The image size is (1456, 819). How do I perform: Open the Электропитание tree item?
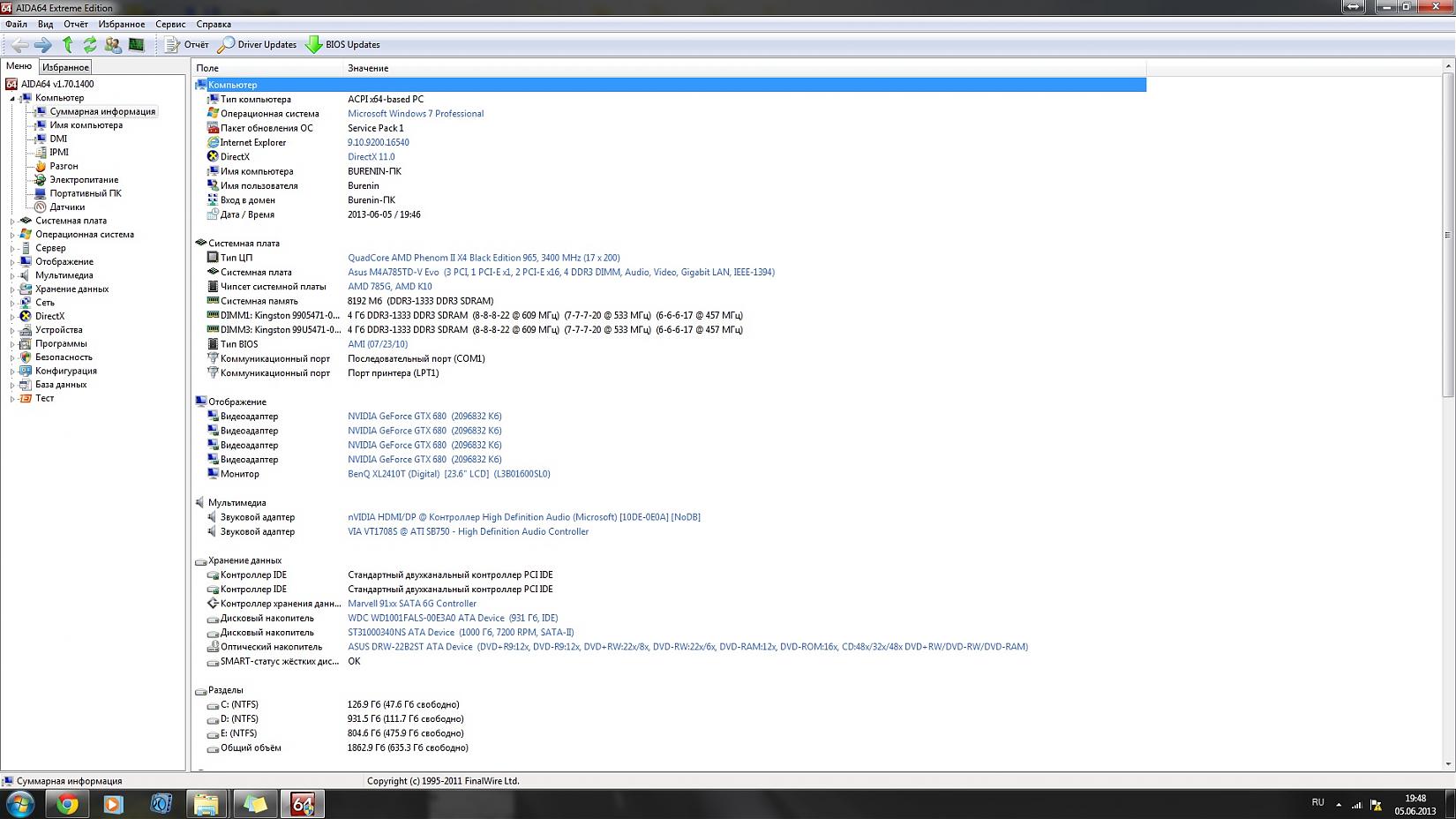tap(84, 179)
